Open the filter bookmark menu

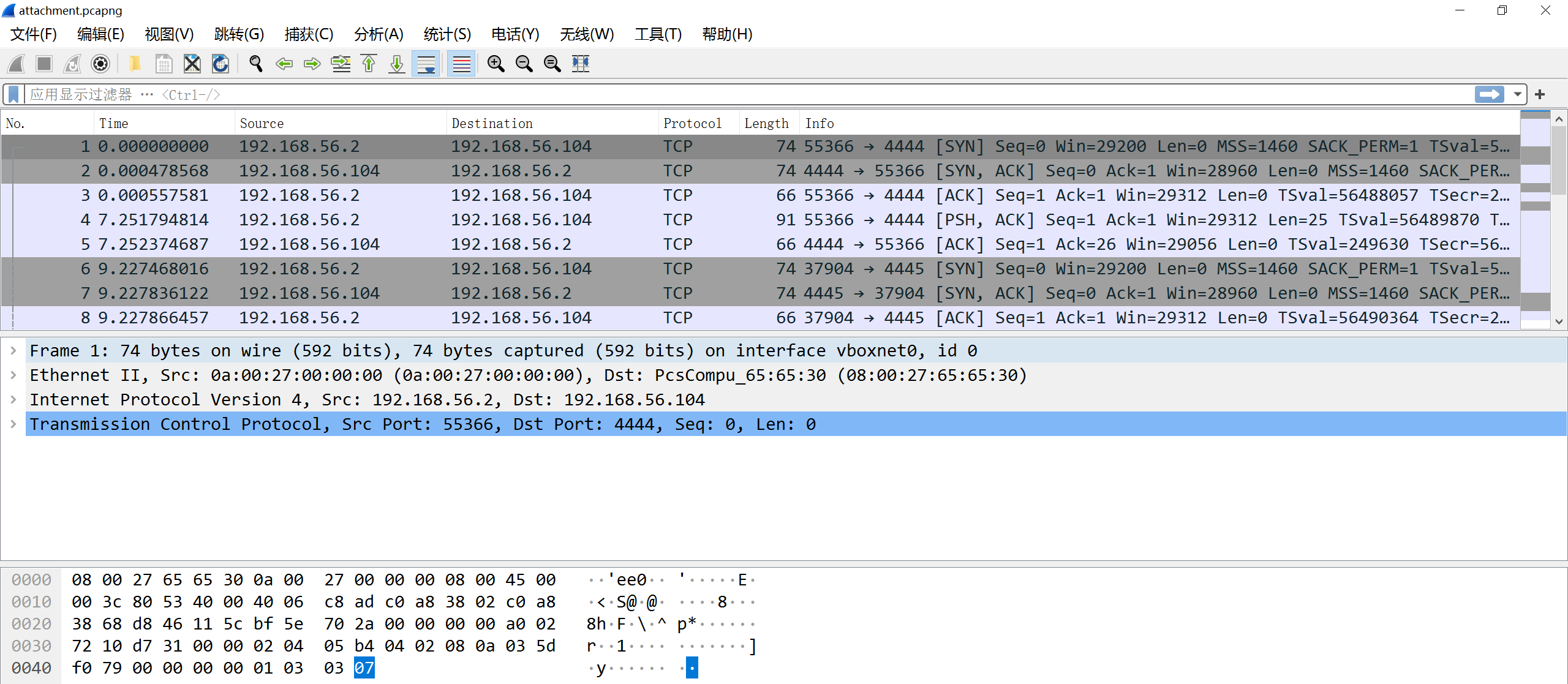(13, 94)
